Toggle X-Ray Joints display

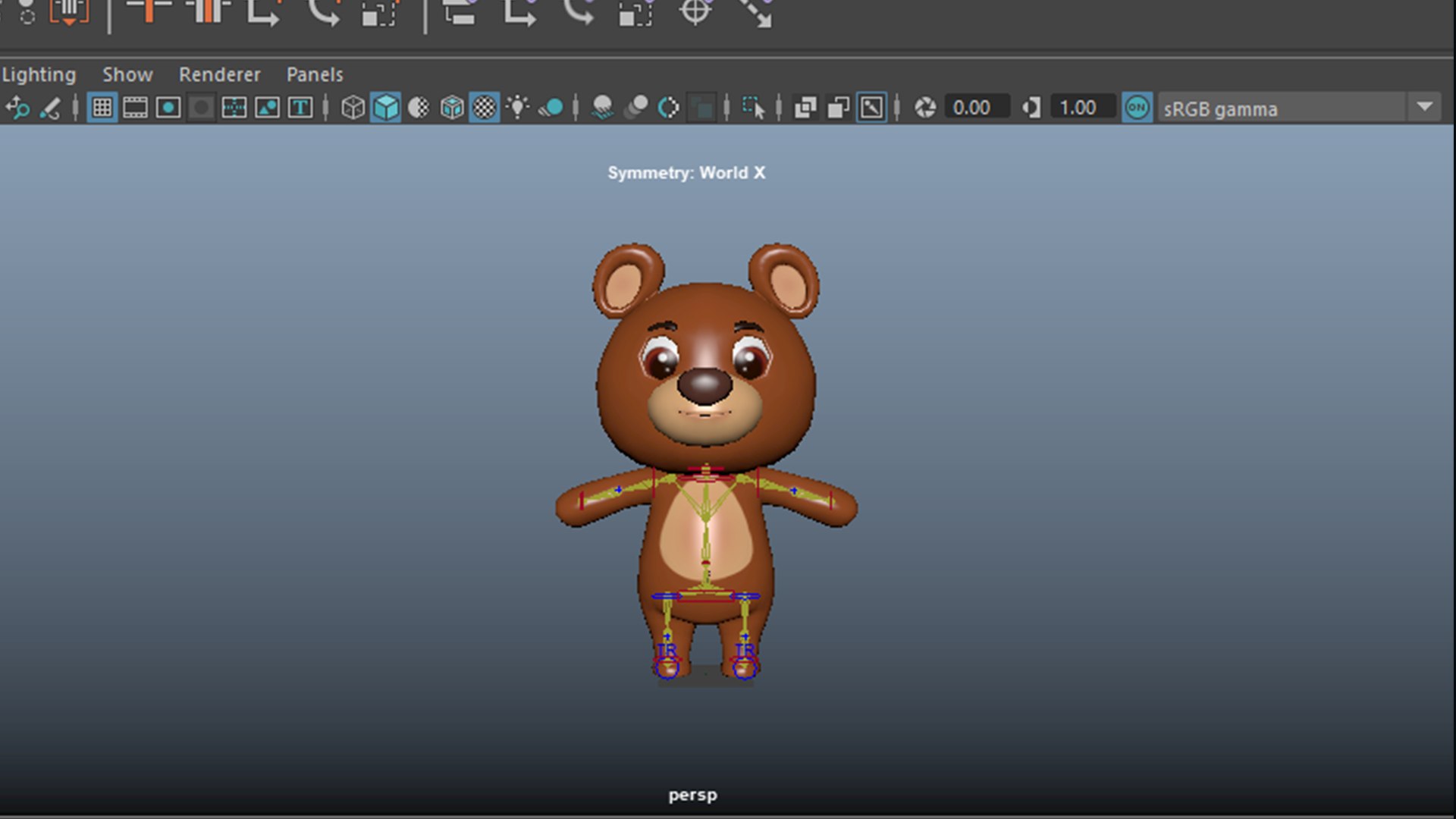871,108
